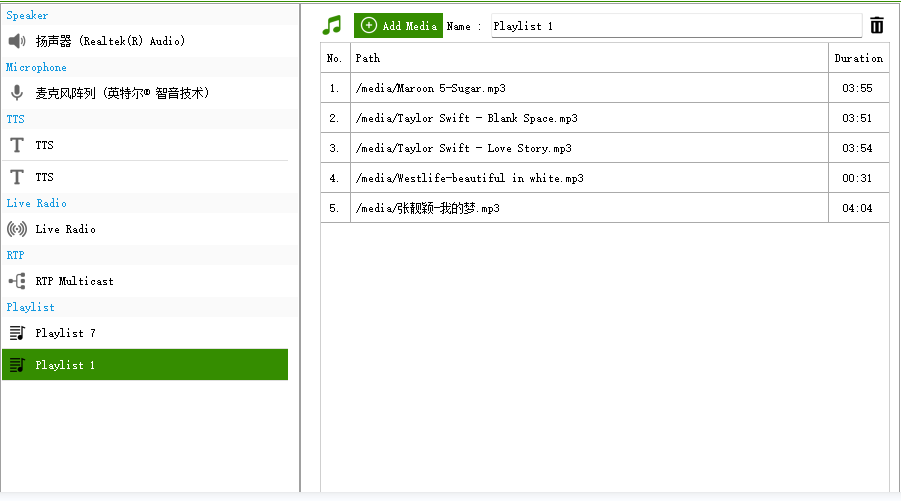The image size is (901, 501).
Task: Select the Maroon 5-Sugar.mp3 row
Action: (604, 88)
